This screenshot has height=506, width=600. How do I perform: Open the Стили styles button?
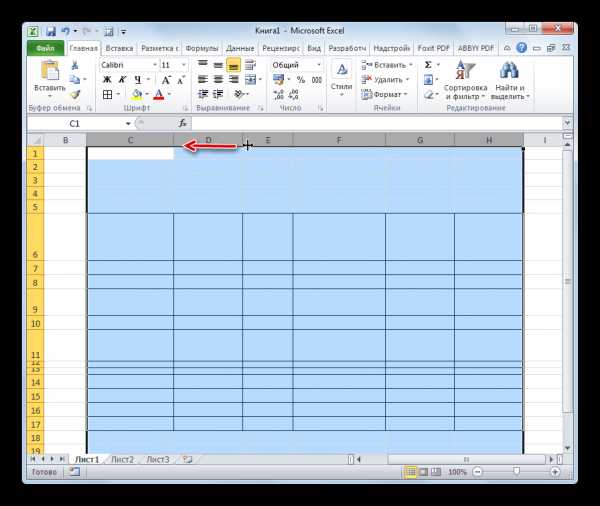pos(341,79)
